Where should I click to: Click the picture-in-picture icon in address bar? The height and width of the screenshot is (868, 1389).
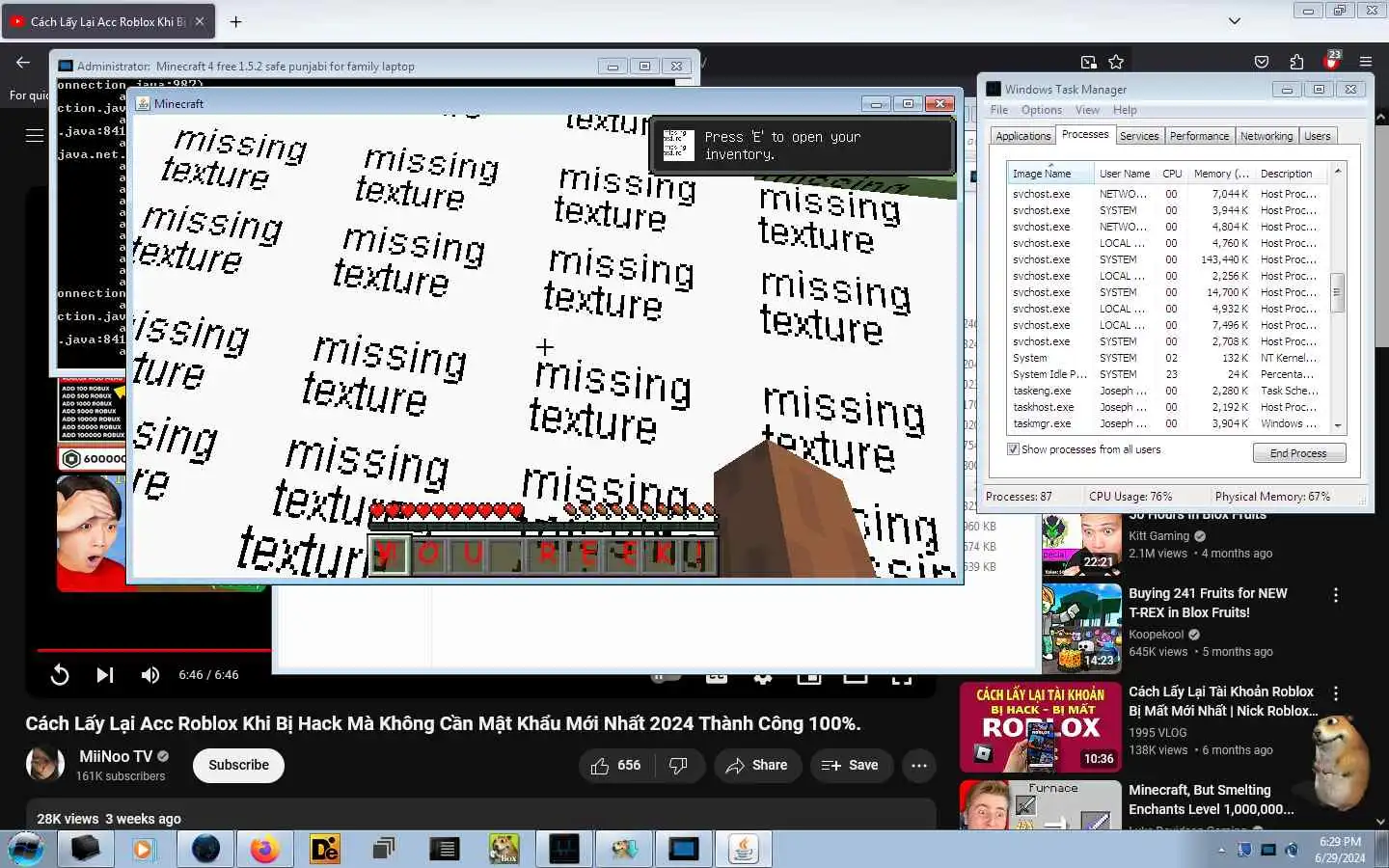click(1088, 62)
